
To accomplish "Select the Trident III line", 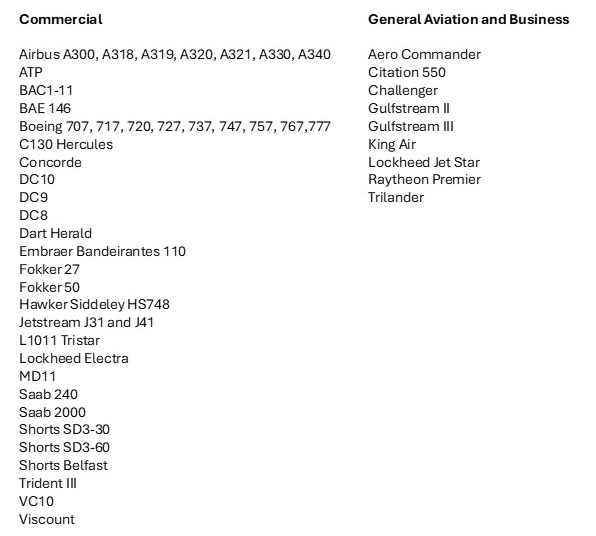I will [x=48, y=484].
